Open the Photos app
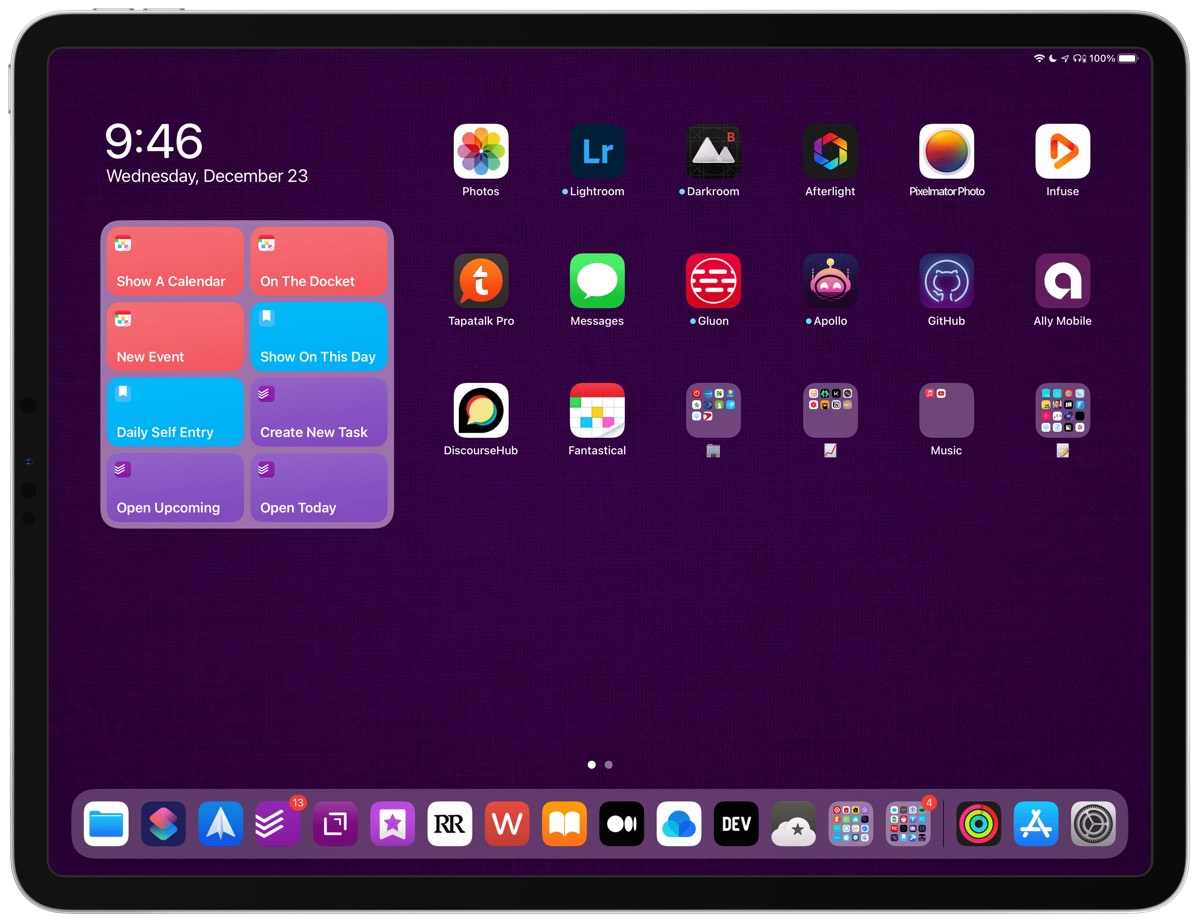1200x924 pixels. tap(481, 151)
